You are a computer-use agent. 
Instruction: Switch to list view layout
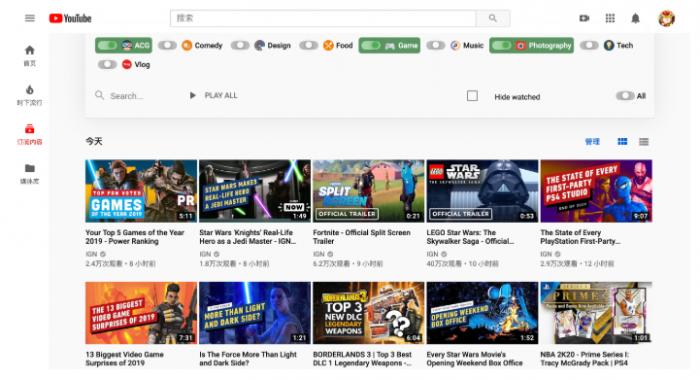pyautogui.click(x=644, y=142)
